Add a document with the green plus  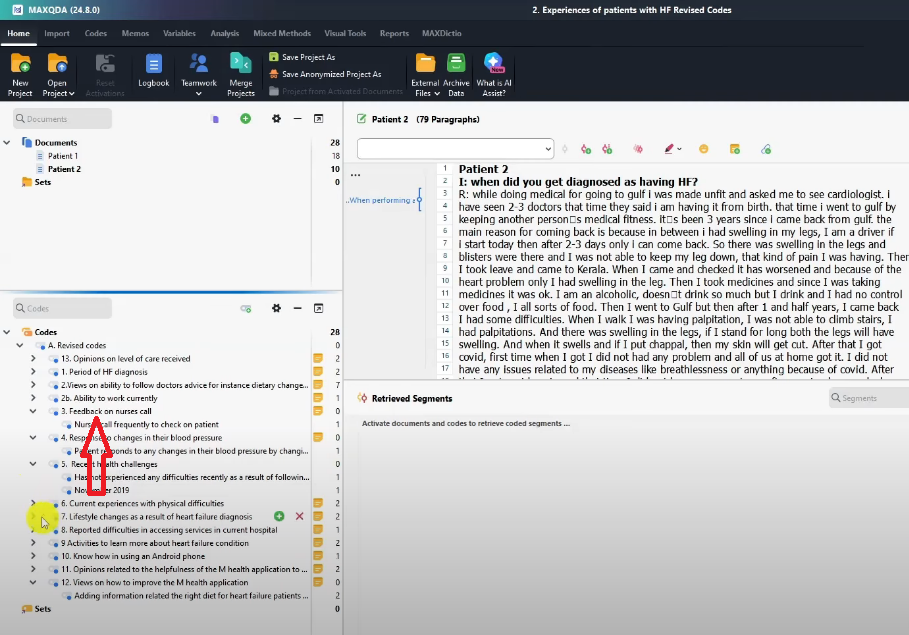point(246,119)
